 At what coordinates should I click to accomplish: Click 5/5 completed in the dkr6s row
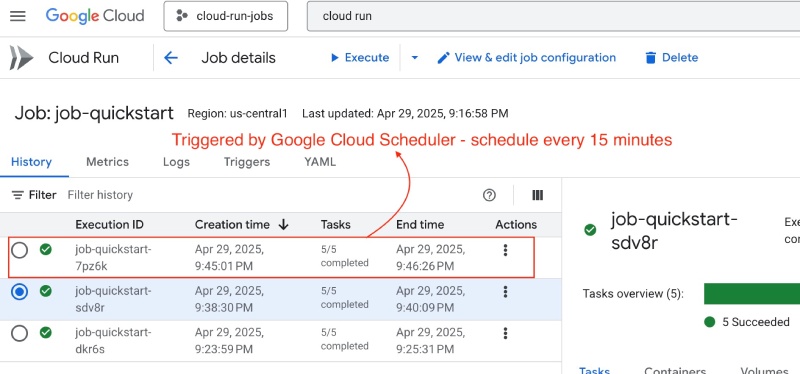[x=344, y=339]
